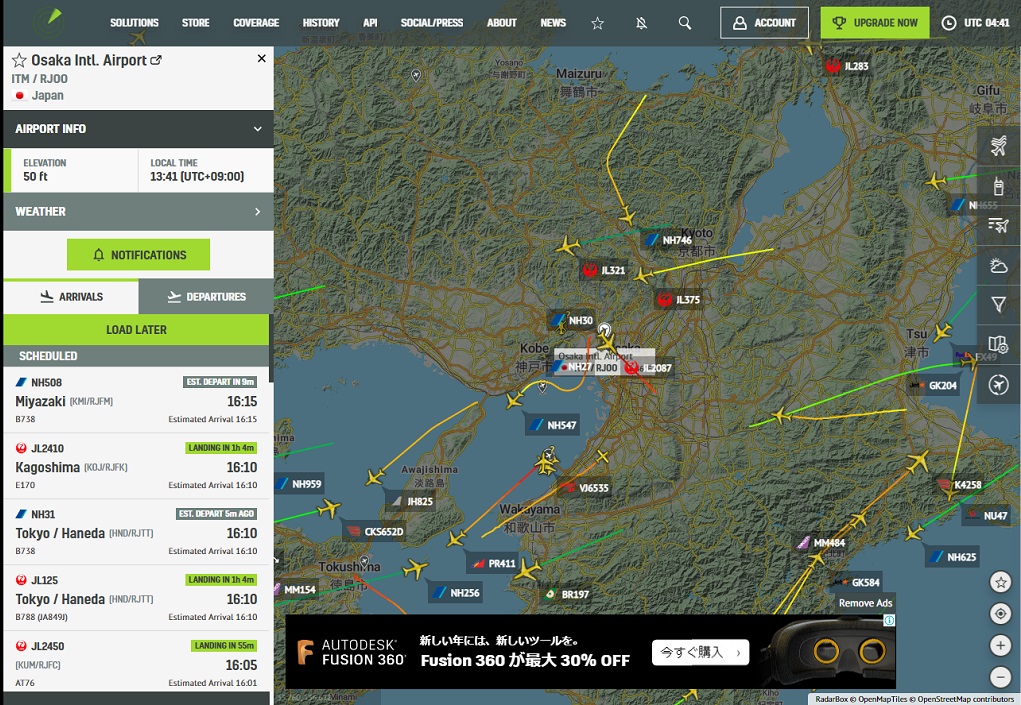Toggle the favorites star in top navigation
This screenshot has height=705, width=1021.
coord(598,23)
